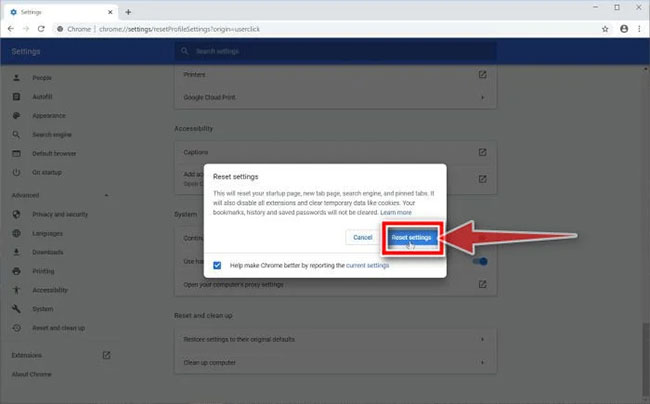Click the browser forward arrow
650x404 pixels.
click(26, 29)
